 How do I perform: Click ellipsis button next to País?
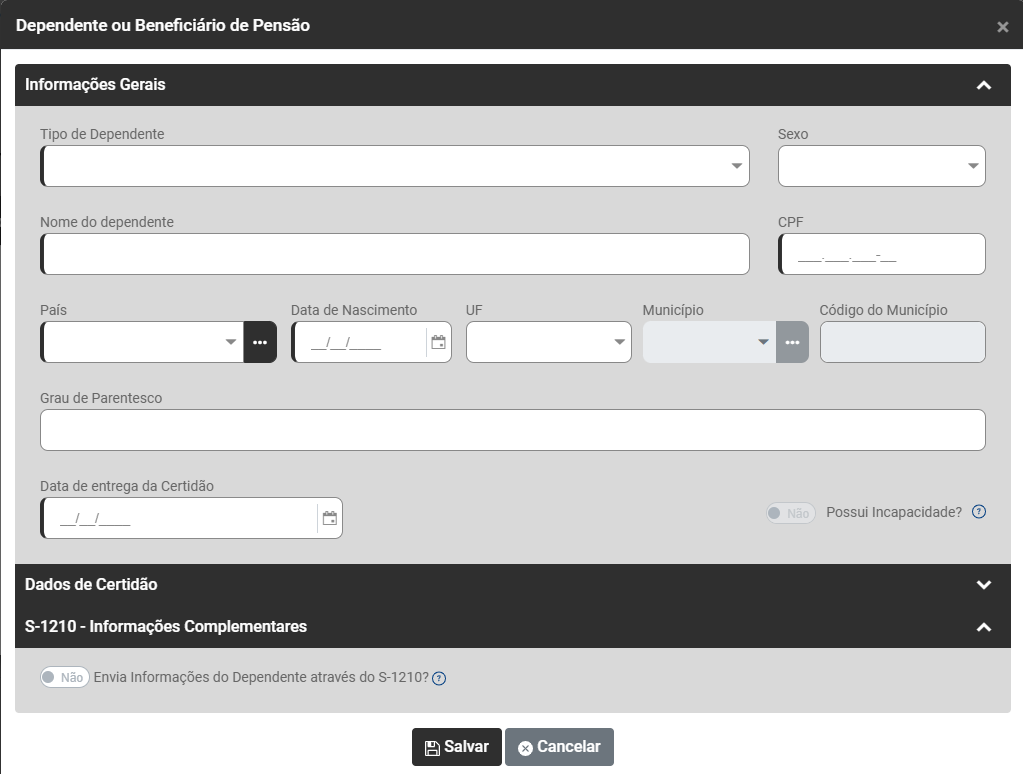pyautogui.click(x=260, y=342)
